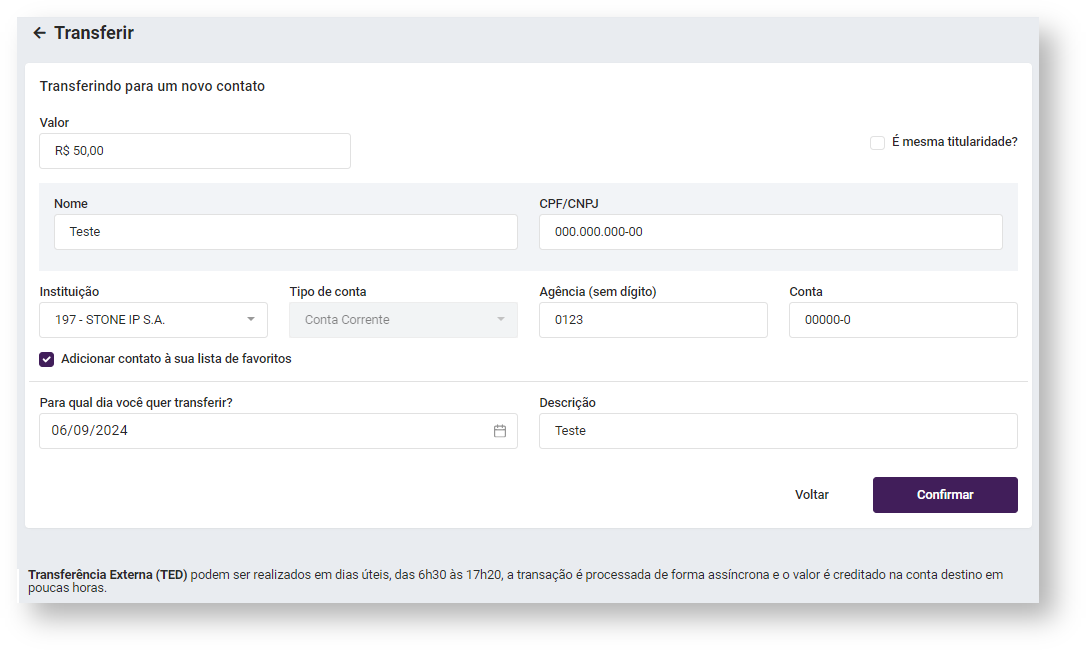Click the Voltar button
Image resolution: width=1087 pixels, height=651 pixels.
[x=811, y=495]
